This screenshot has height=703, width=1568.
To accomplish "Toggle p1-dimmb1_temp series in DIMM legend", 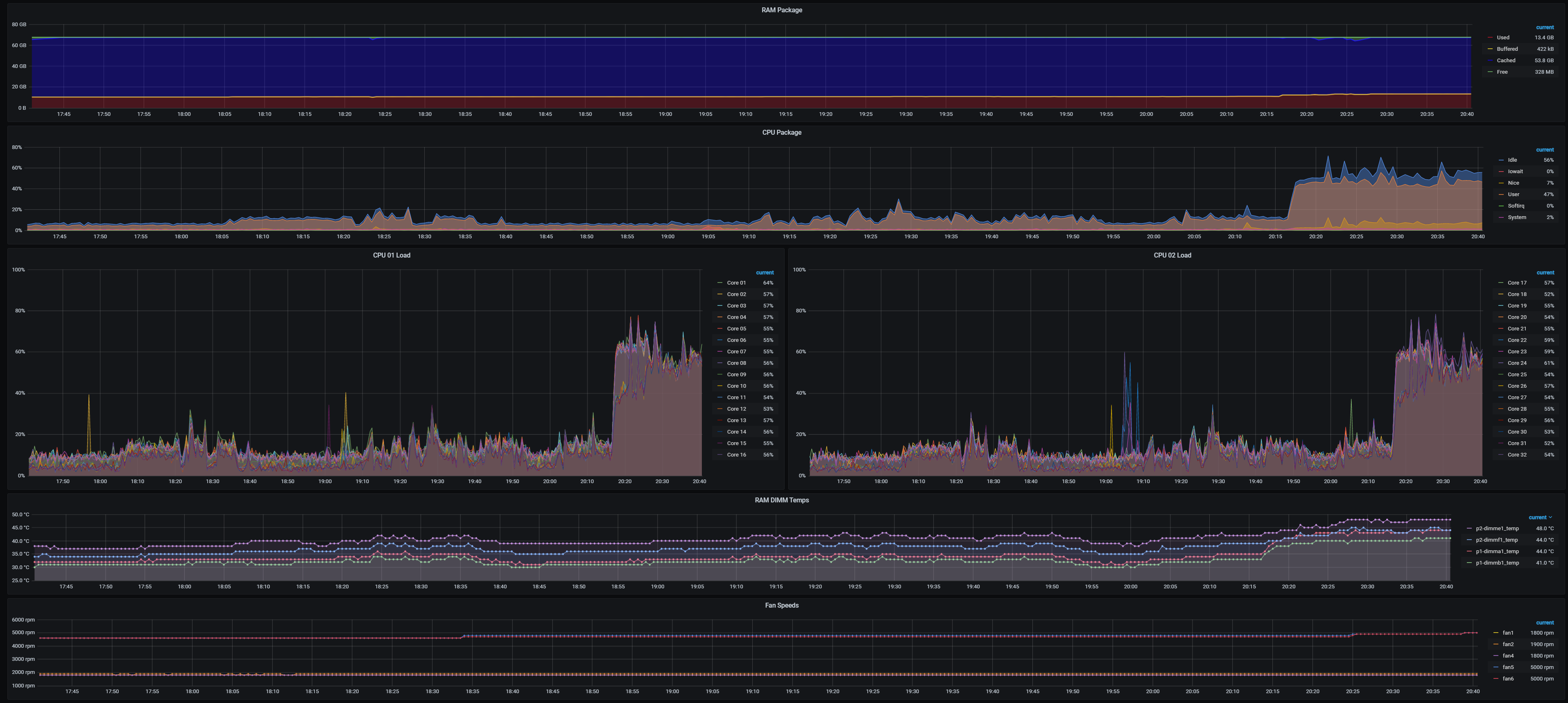I will click(x=1497, y=563).
